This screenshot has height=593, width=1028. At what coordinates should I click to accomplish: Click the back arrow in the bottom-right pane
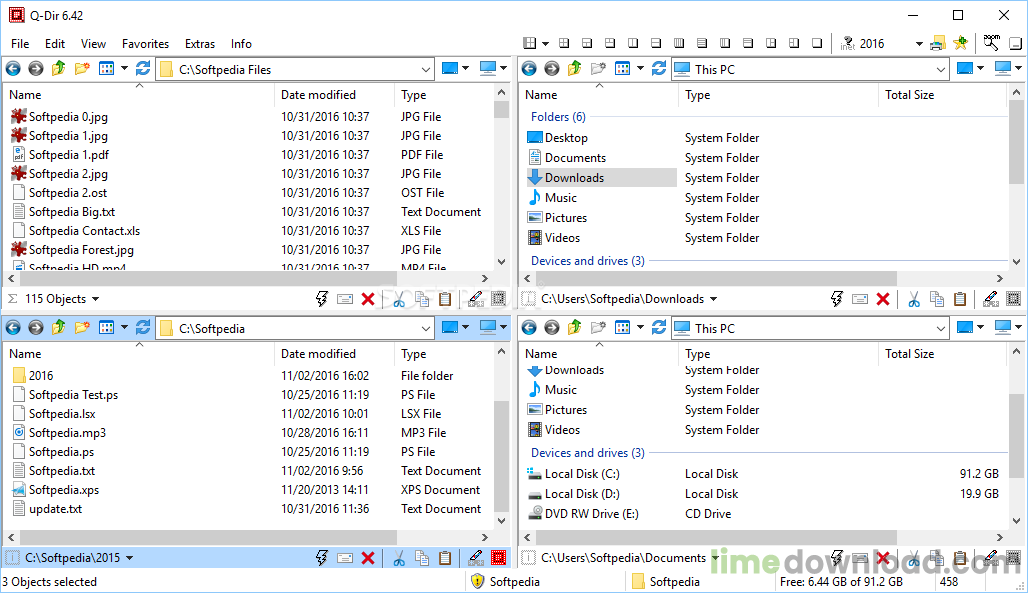coord(529,328)
